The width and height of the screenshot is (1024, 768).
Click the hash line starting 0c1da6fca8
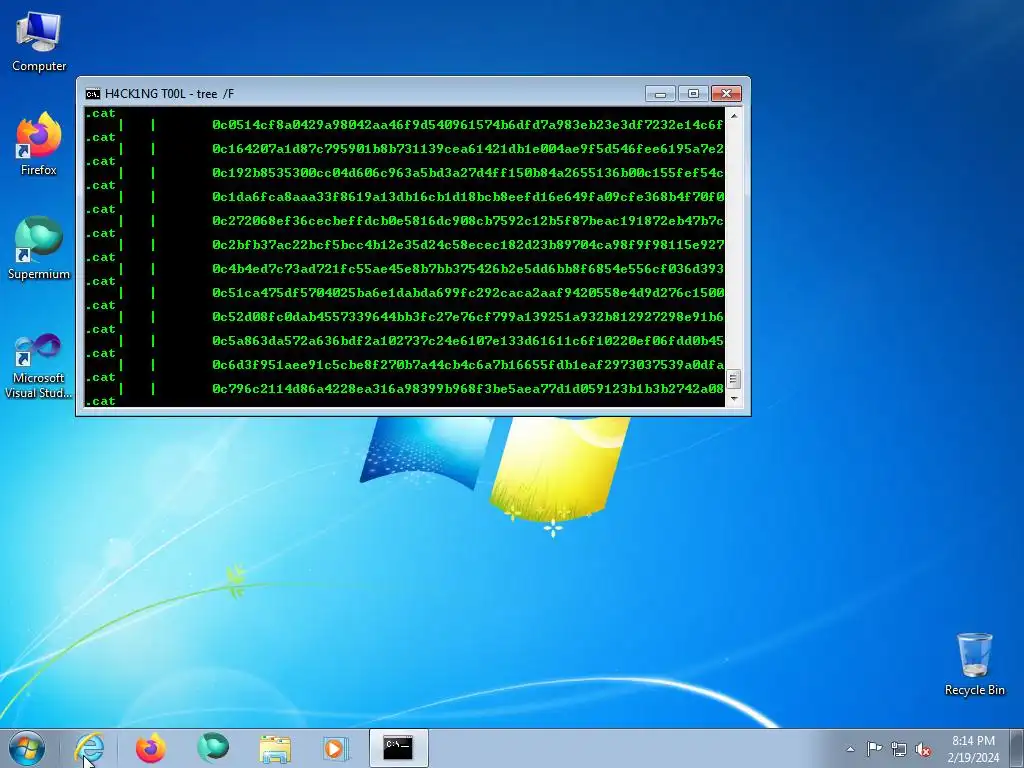[x=468, y=197]
